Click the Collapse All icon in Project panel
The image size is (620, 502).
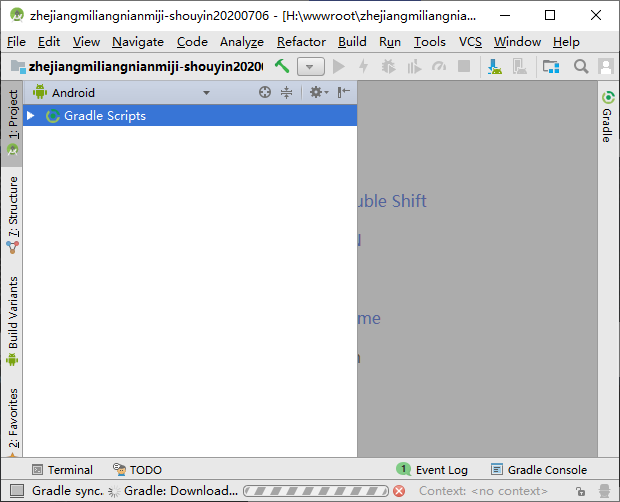[287, 92]
